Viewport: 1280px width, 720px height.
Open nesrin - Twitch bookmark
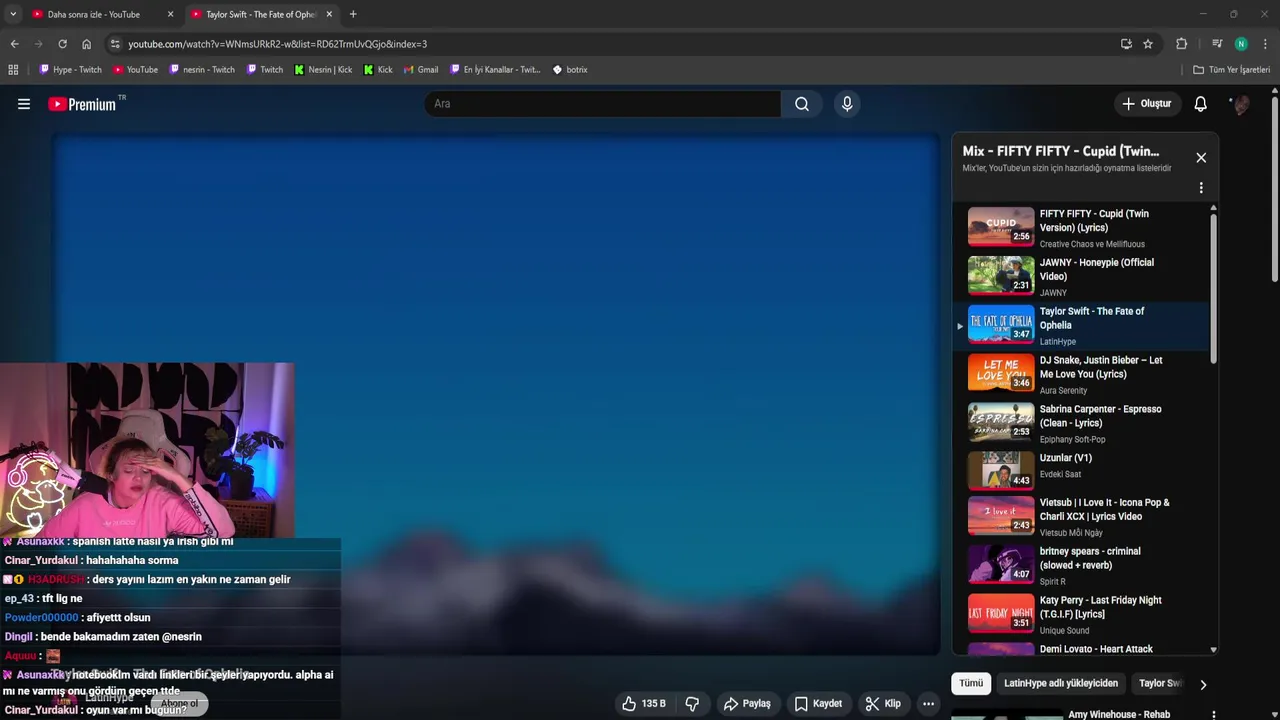coord(202,70)
